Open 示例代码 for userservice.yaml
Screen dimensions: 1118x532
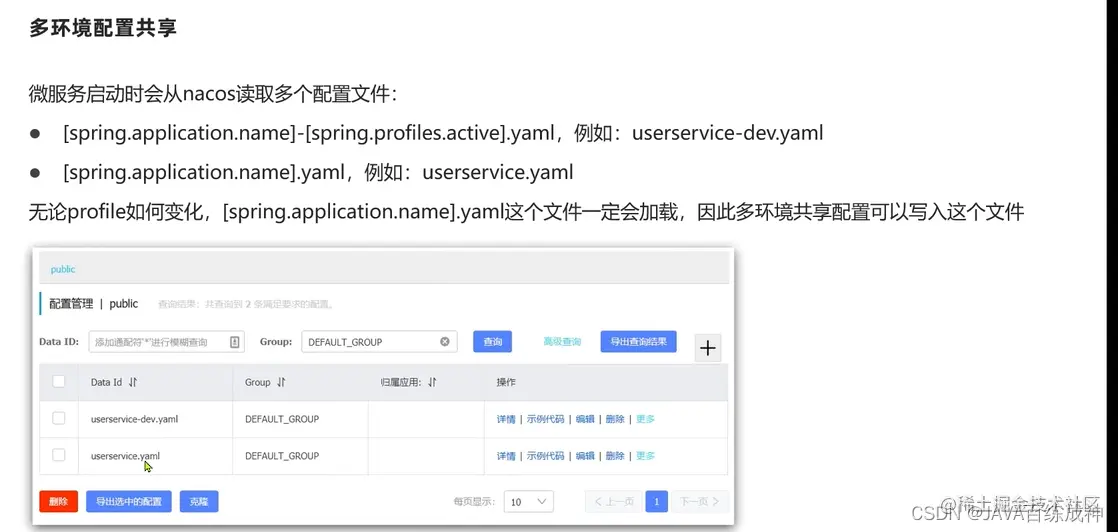(x=545, y=456)
